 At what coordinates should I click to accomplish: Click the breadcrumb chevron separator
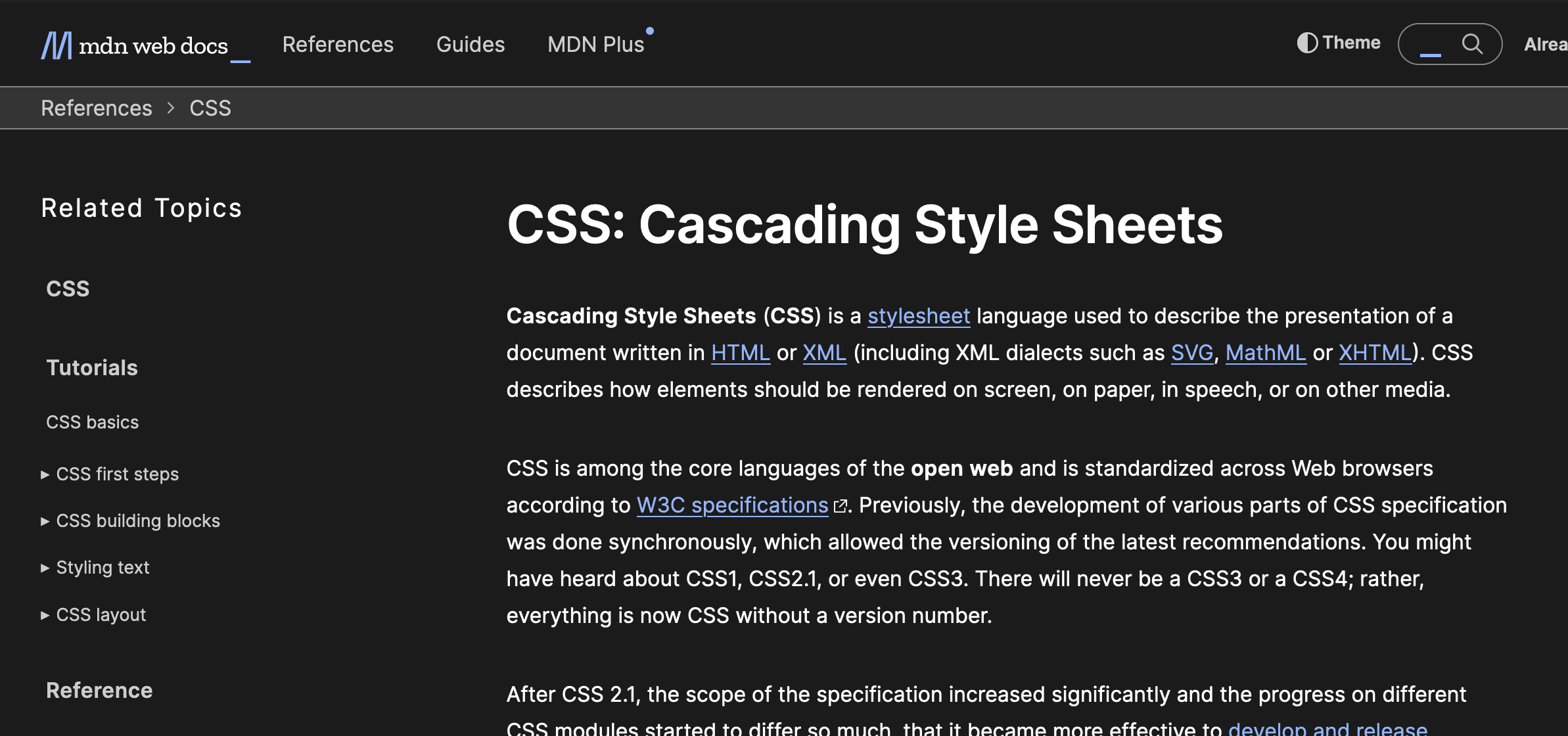[171, 108]
